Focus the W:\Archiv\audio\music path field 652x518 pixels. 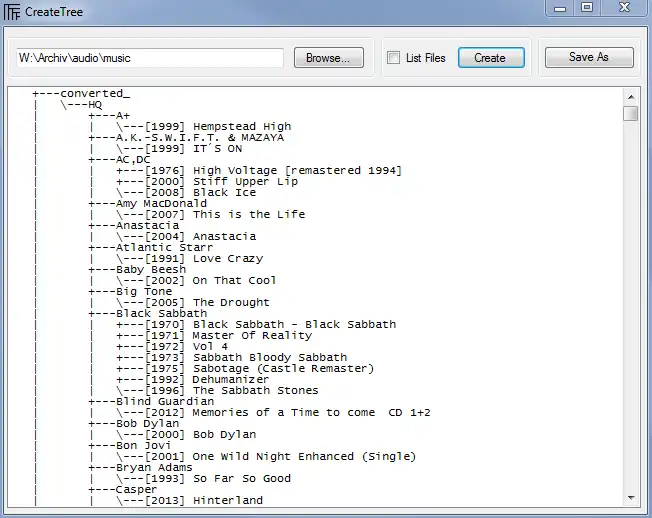150,58
